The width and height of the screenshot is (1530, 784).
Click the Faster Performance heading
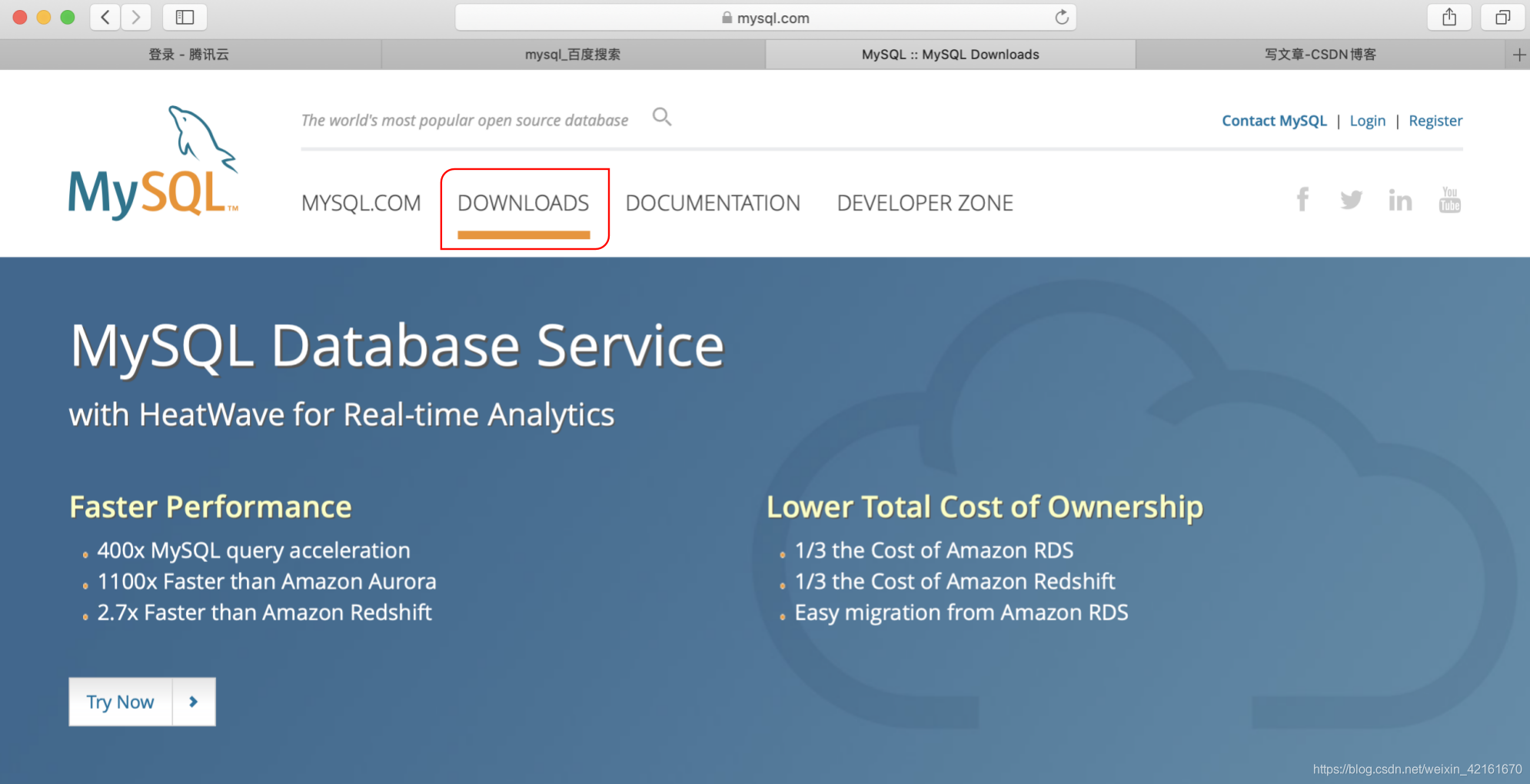[211, 507]
